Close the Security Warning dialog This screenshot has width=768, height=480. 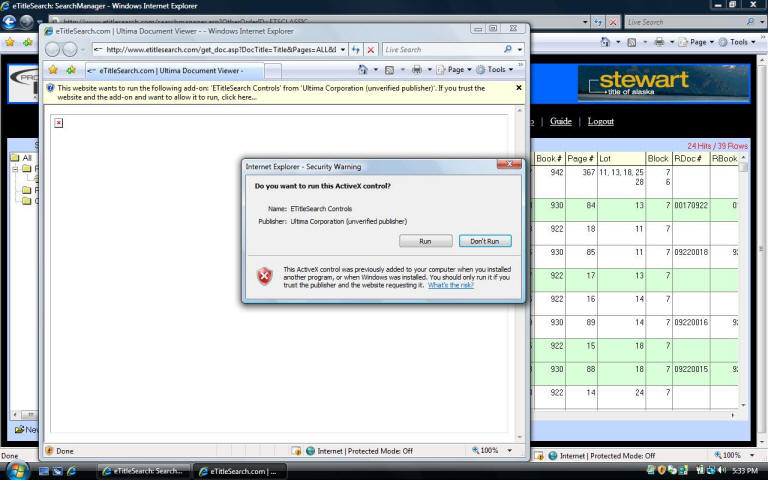coord(509,164)
